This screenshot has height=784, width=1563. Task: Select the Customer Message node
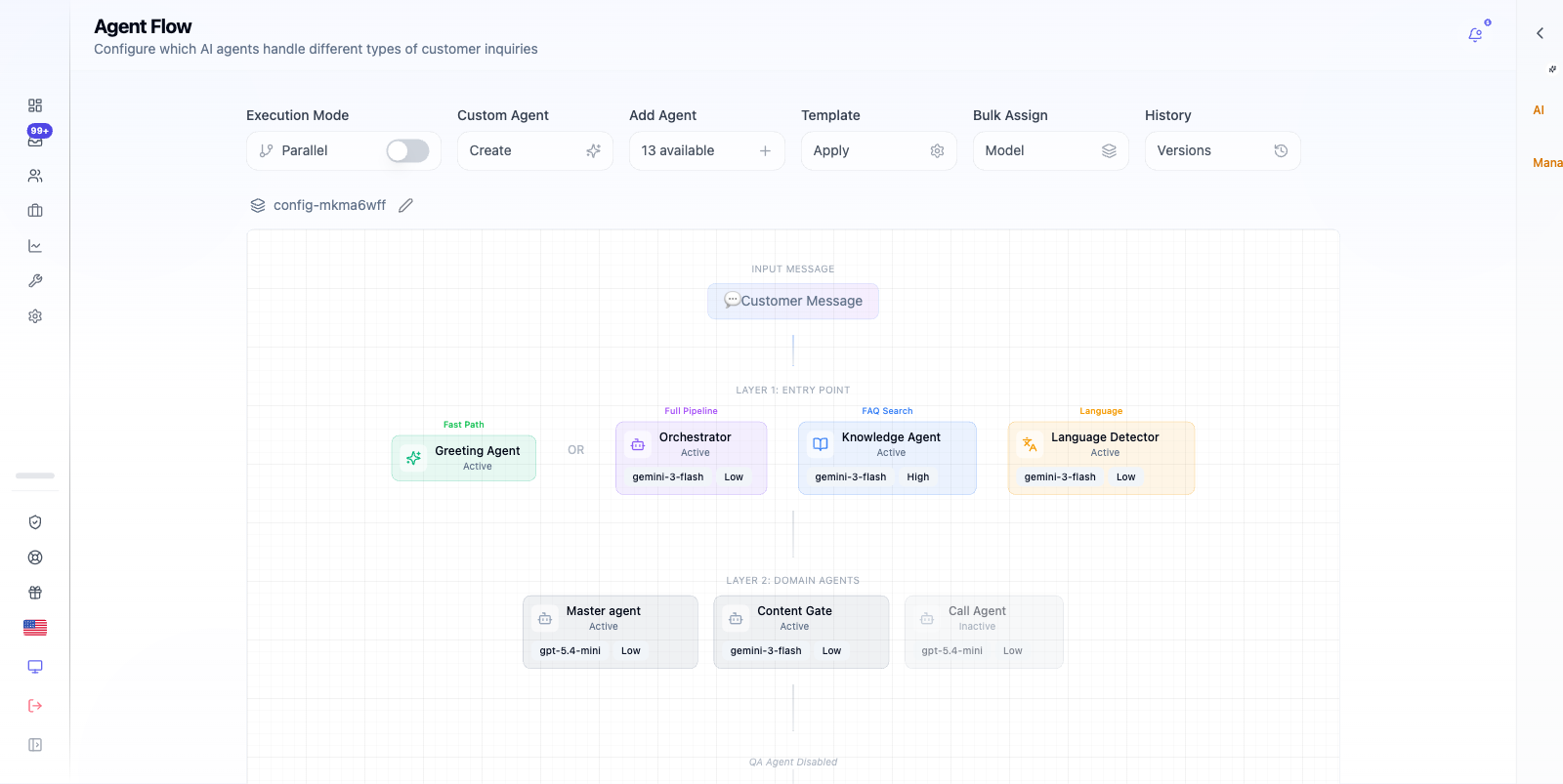tap(793, 301)
